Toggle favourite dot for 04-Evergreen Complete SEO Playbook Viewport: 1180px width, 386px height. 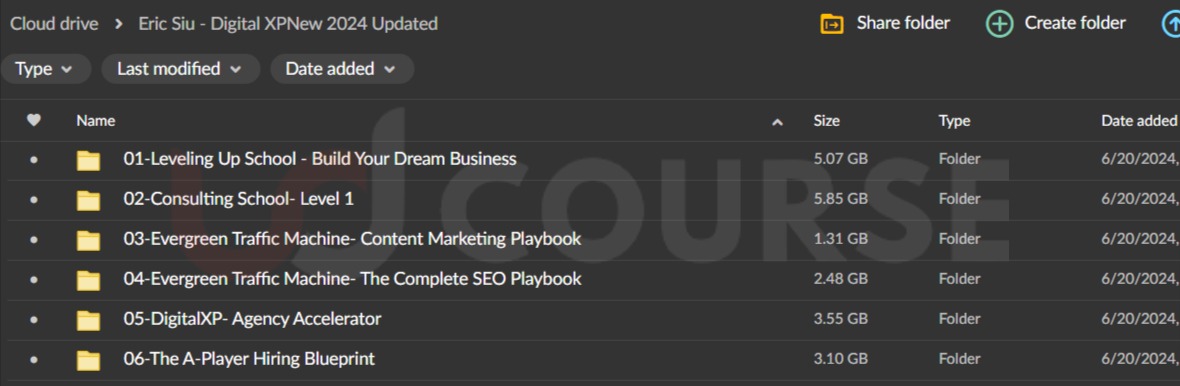[34, 279]
